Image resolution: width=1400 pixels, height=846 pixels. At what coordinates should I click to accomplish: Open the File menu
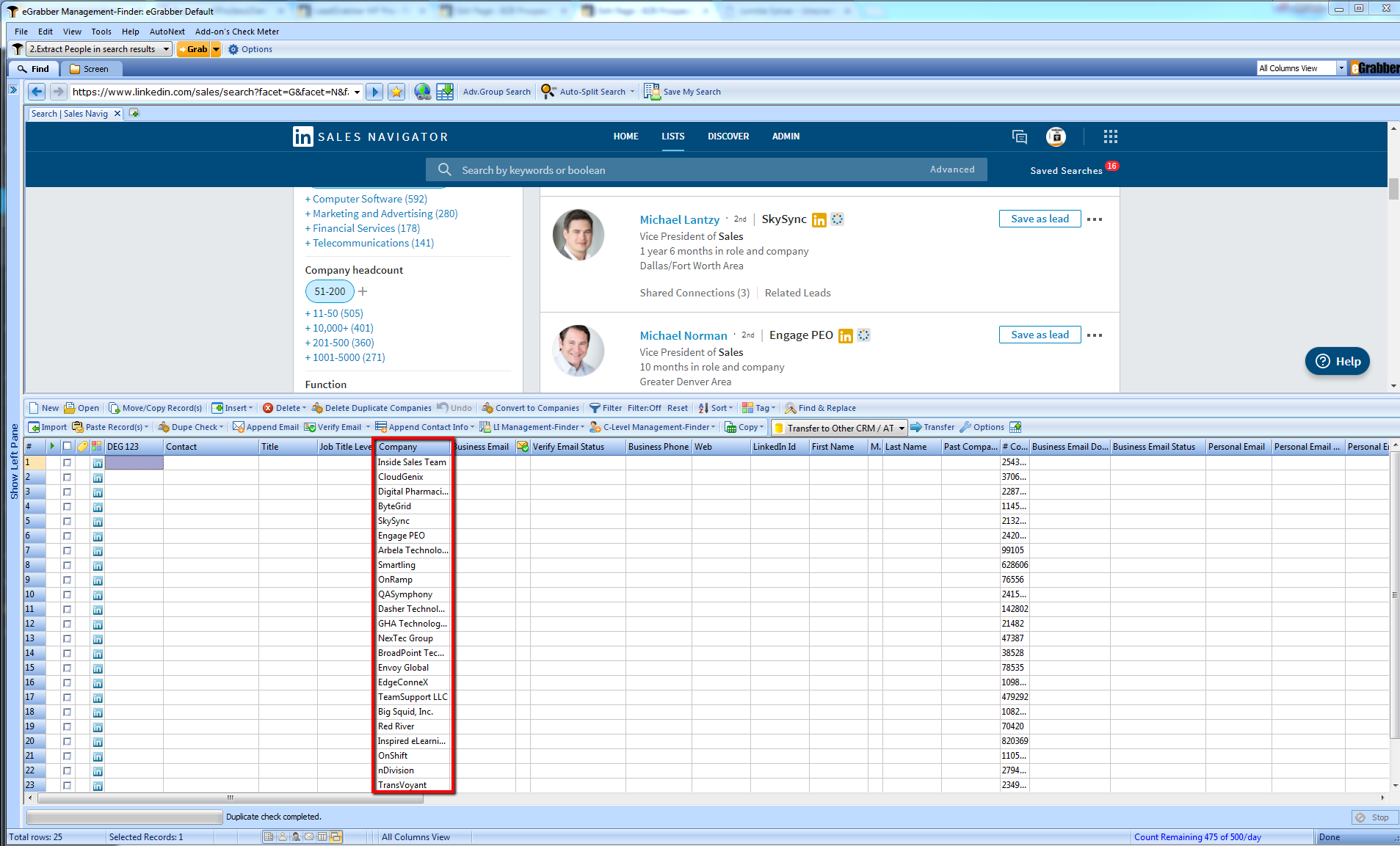pos(21,32)
